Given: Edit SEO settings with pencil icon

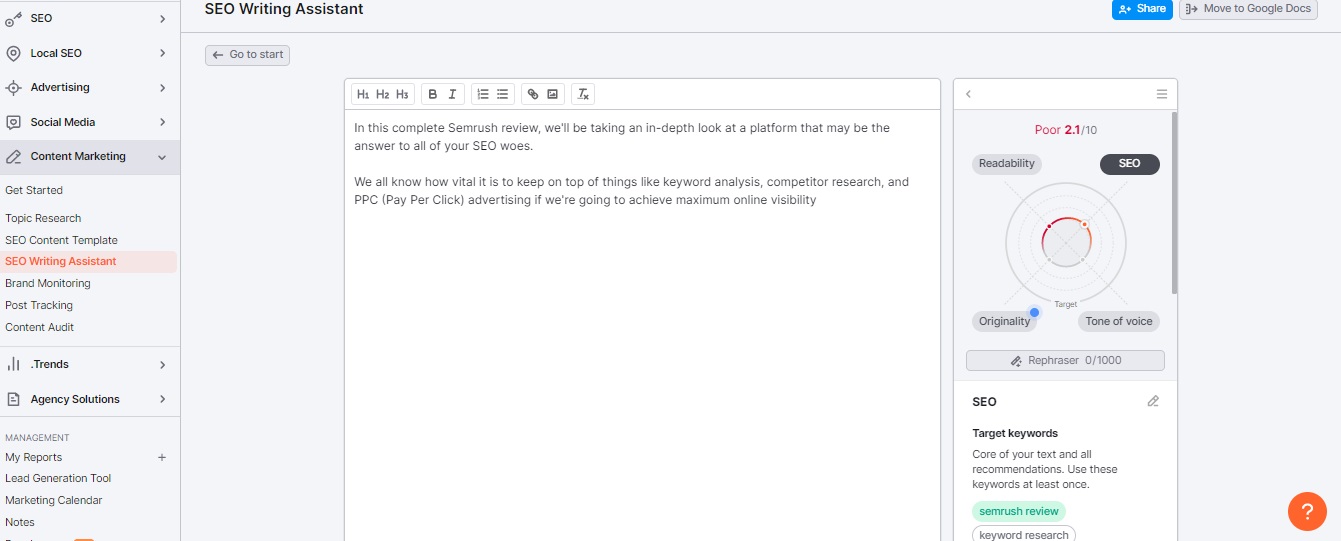Looking at the screenshot, I should [x=1153, y=401].
